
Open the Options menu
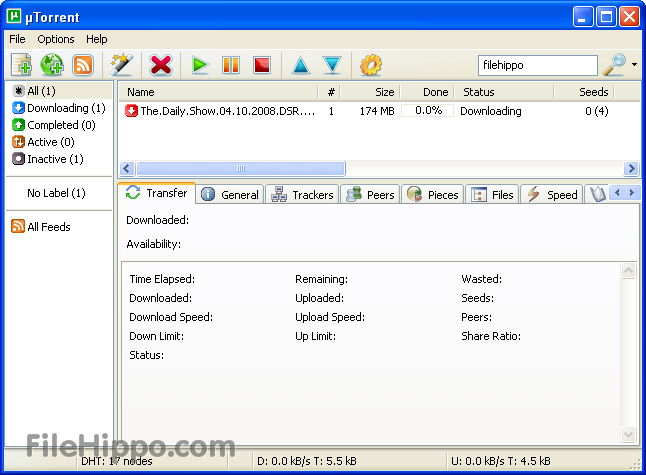[56, 39]
